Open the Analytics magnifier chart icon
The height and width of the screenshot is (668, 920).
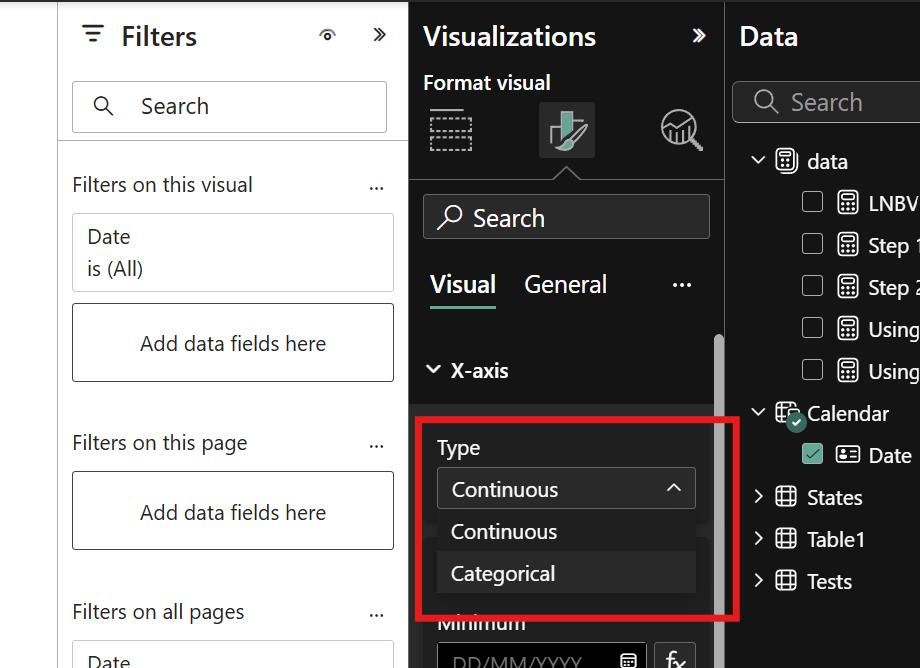tap(682, 130)
